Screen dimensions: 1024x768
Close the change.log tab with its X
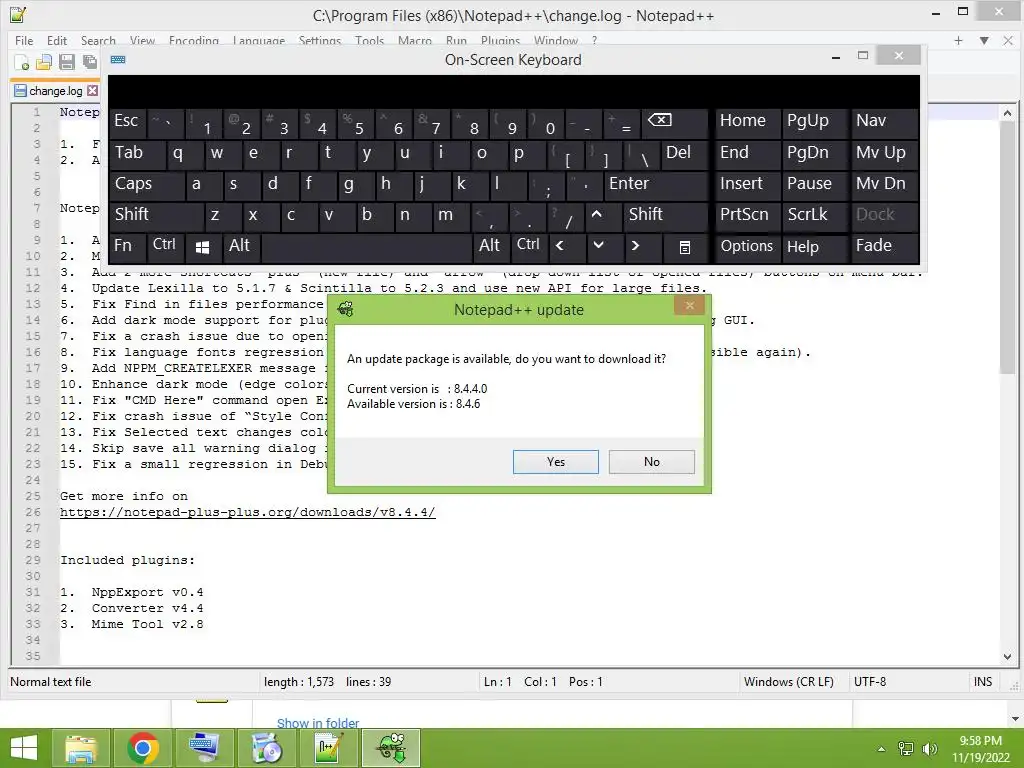pos(93,91)
